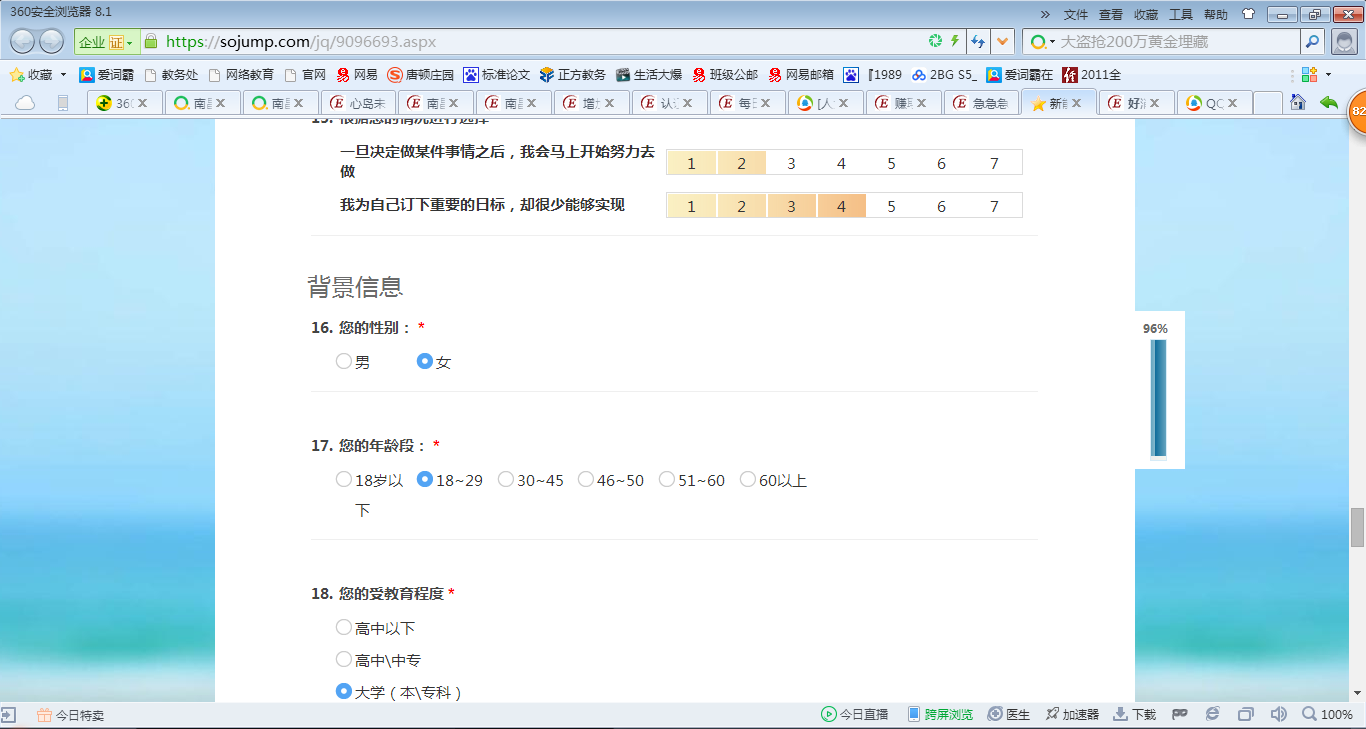Click the mobile phone icon beside tabs

click(x=63, y=103)
